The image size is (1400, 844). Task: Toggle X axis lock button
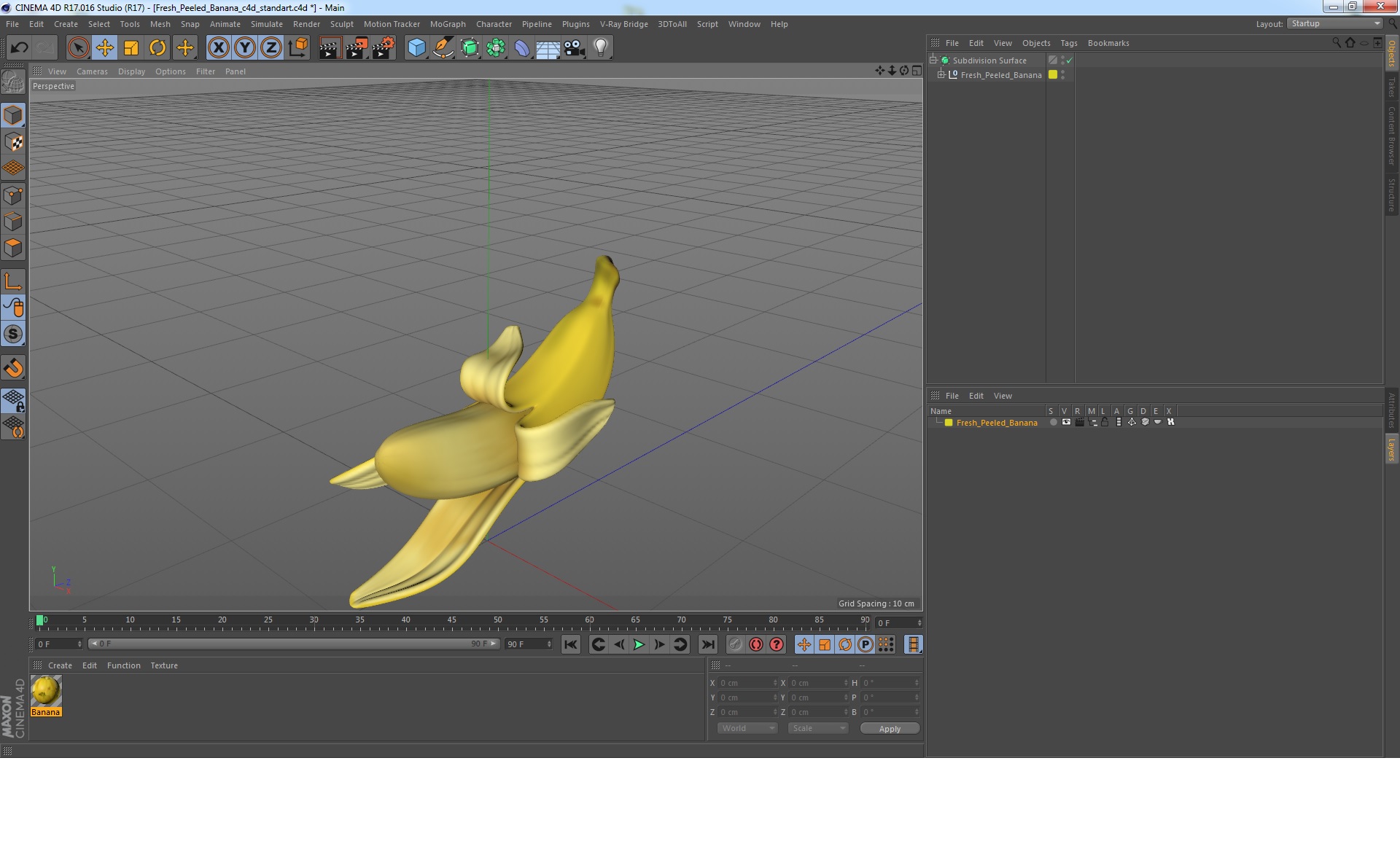(218, 48)
